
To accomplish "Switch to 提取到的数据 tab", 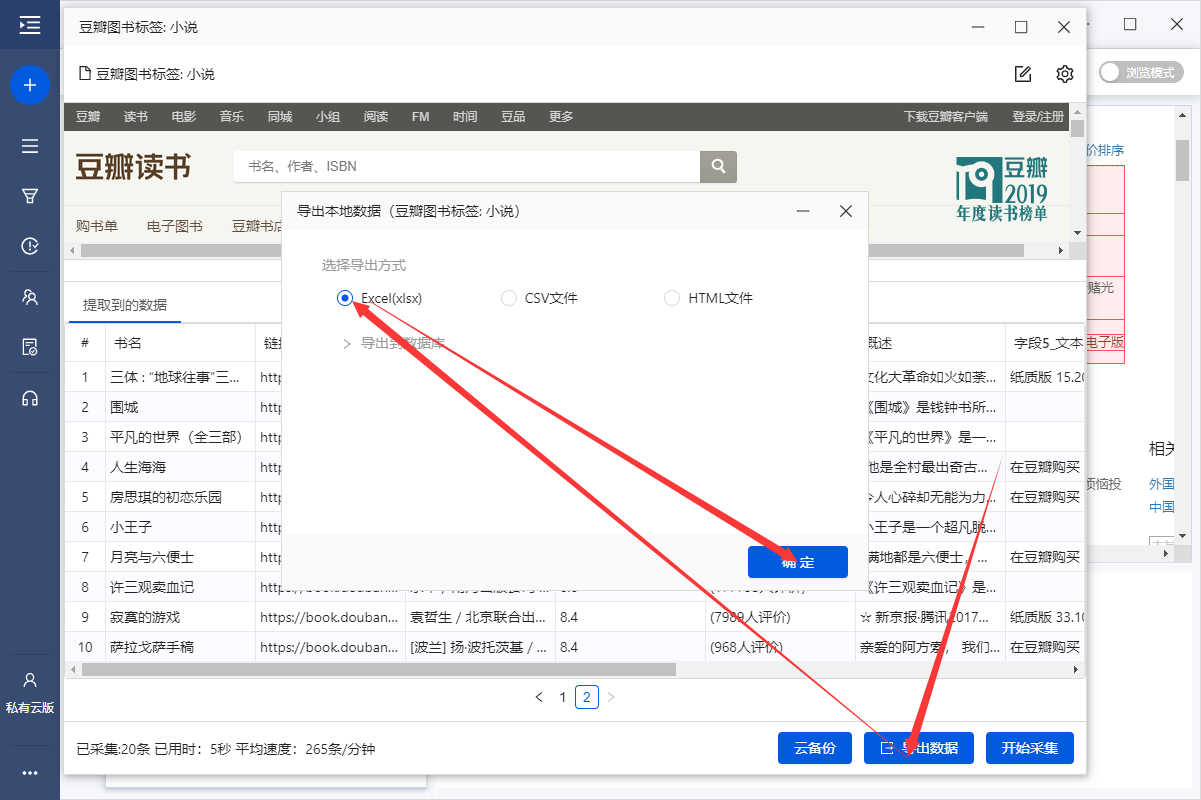I will point(125,305).
